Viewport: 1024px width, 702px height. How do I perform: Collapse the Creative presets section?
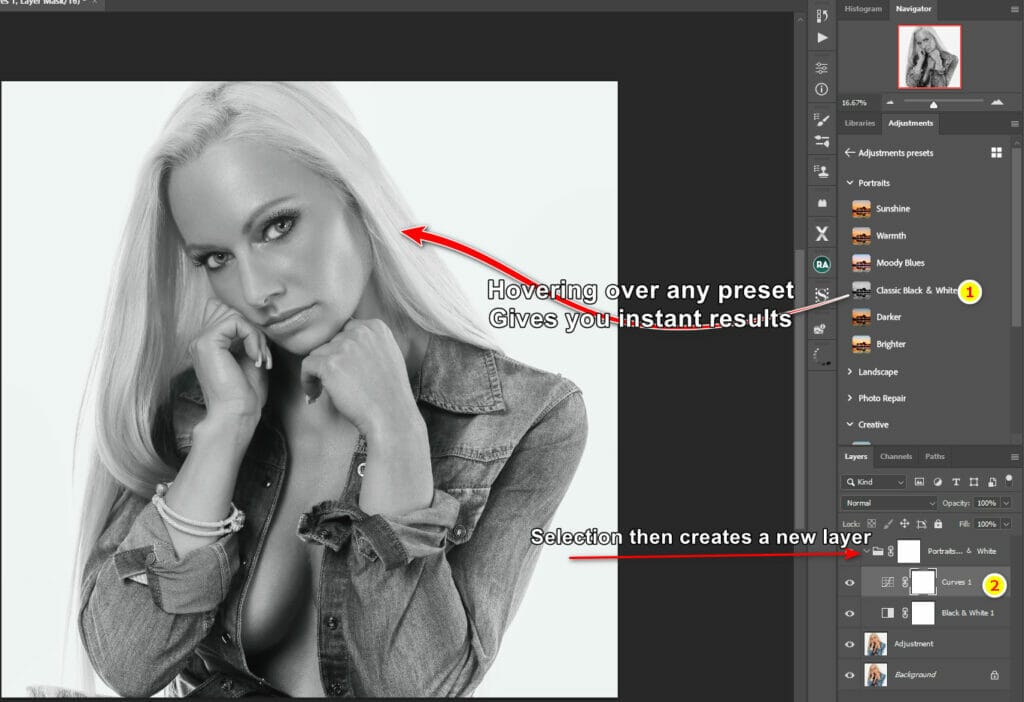coord(850,424)
